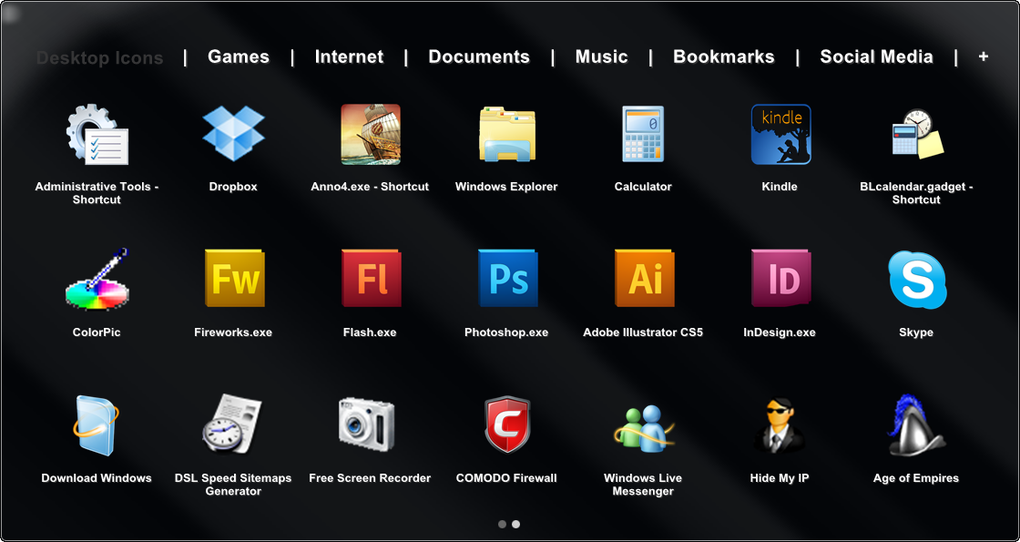Open the BLcalendar.gadget clock icon
The image size is (1020, 542).
tap(917, 134)
